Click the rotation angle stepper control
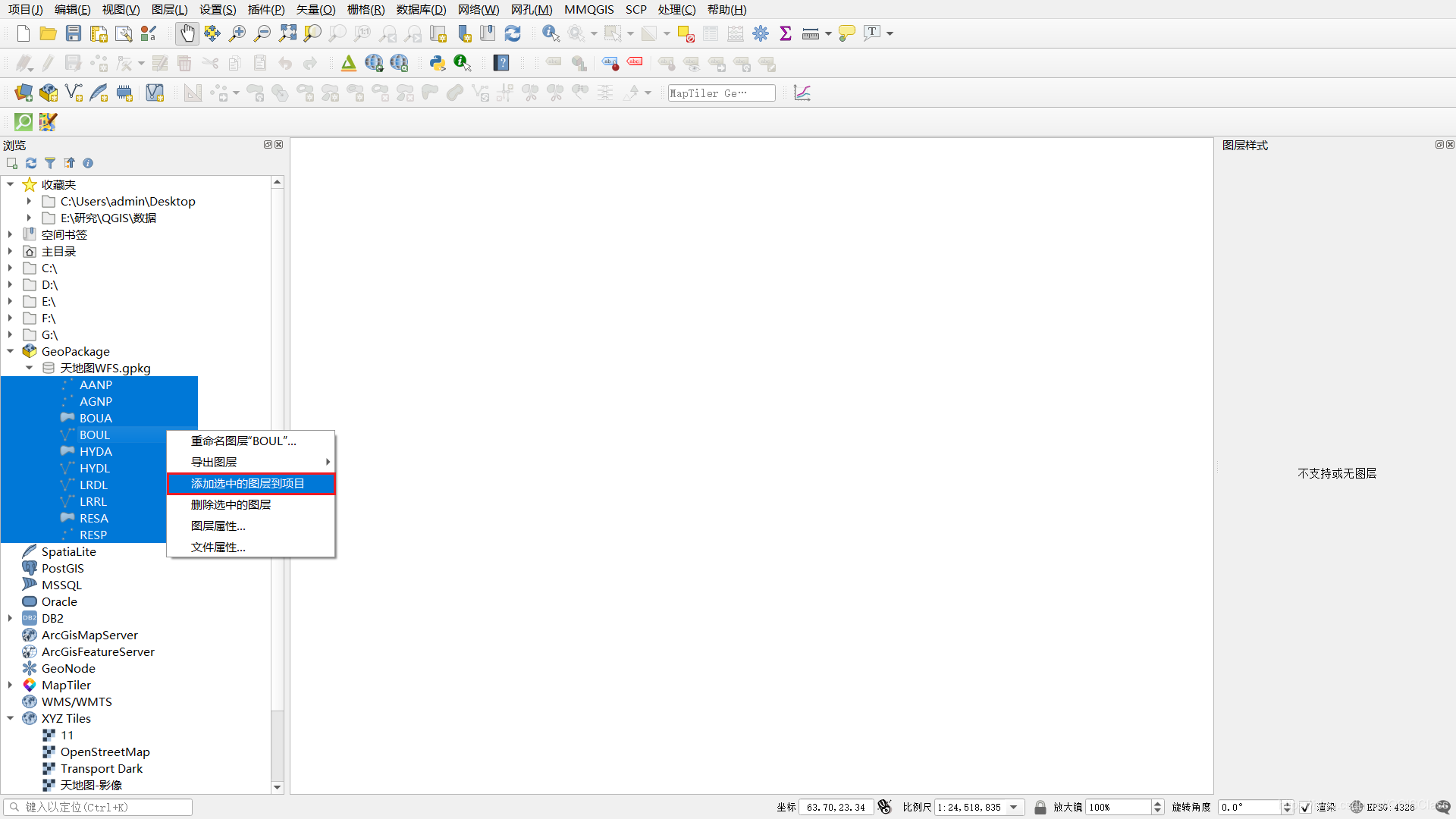This screenshot has width=1456, height=819. tap(1290, 807)
